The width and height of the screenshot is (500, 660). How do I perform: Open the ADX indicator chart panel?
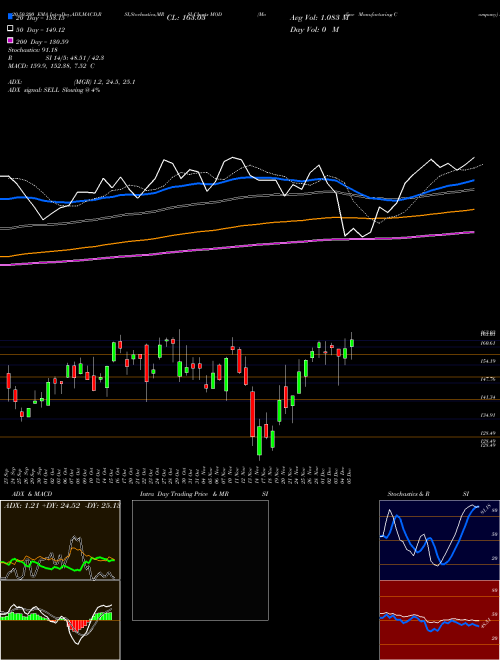point(60,540)
